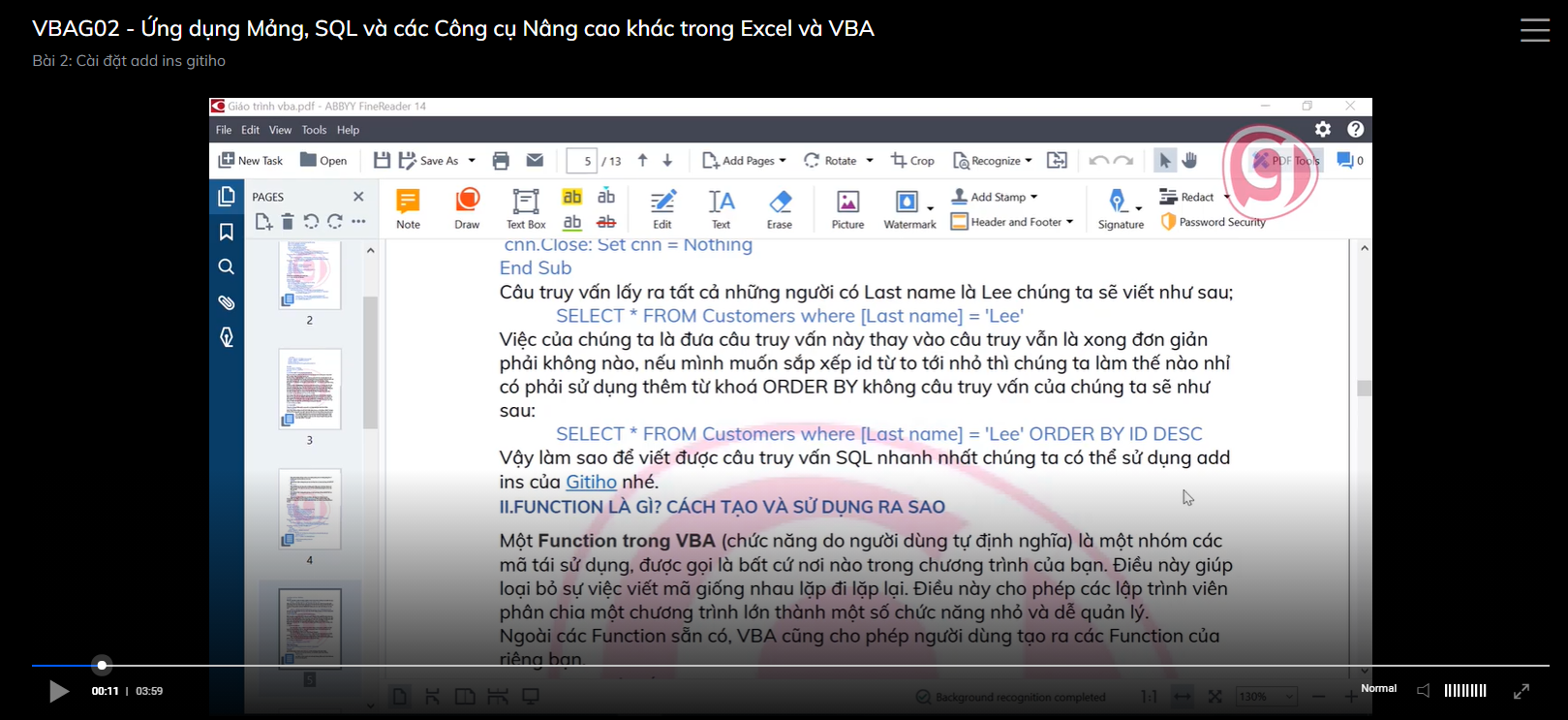1568x720 pixels.
Task: Send the document by e-mail
Action: (535, 161)
